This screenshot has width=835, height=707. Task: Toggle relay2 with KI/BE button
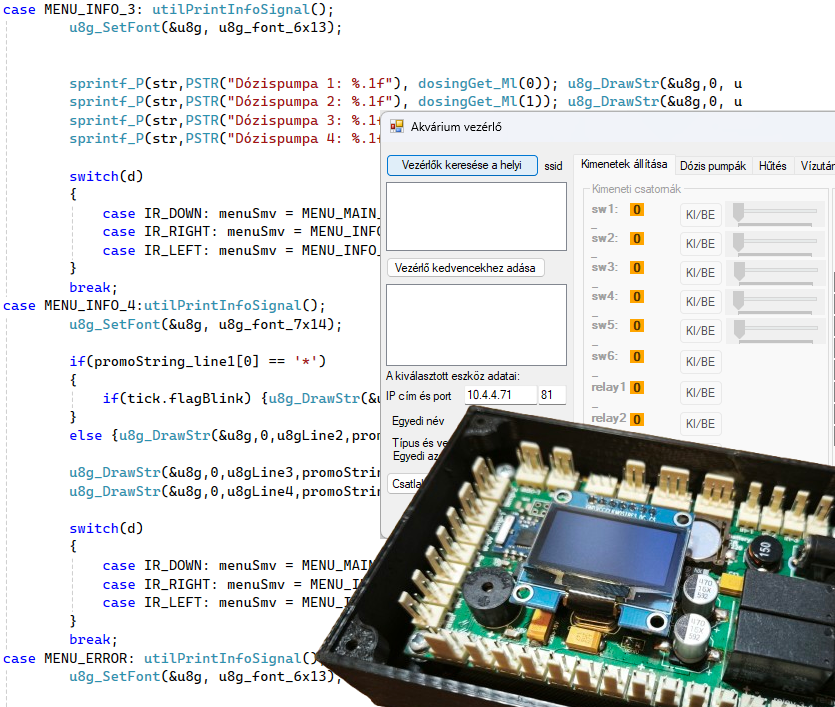pos(700,424)
